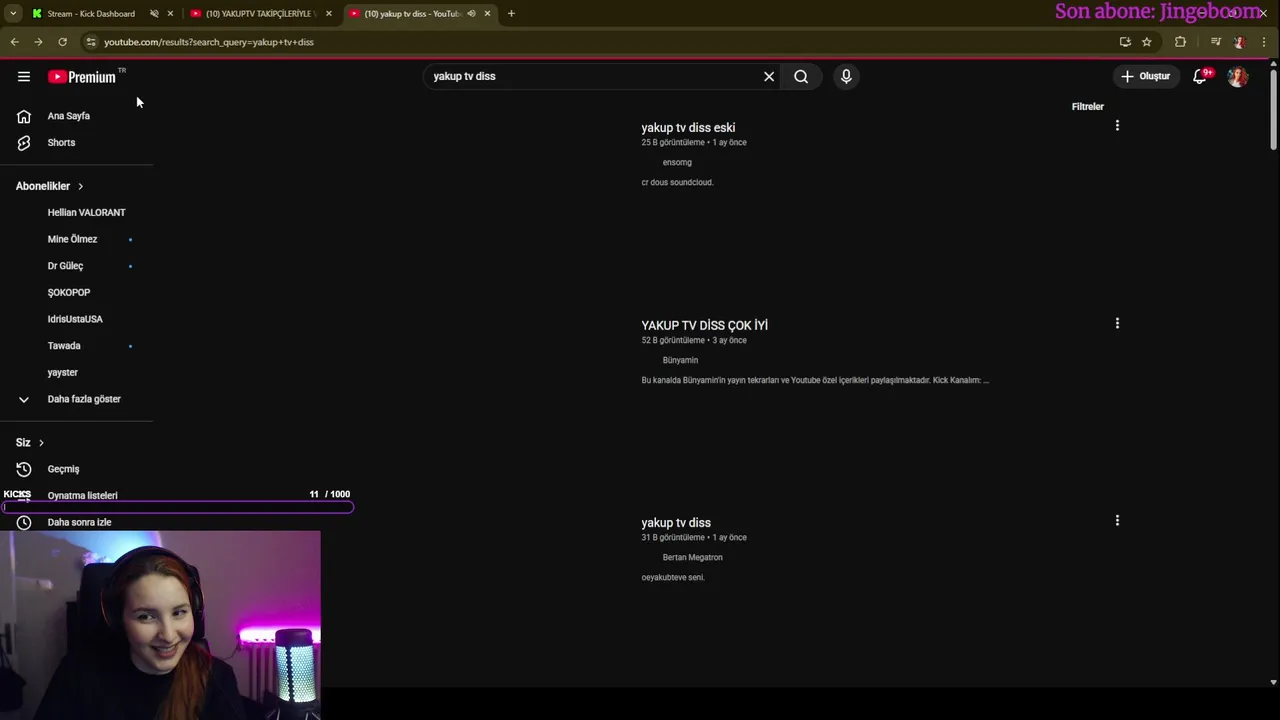
Task: Clear the search box with X icon
Action: 769,76
